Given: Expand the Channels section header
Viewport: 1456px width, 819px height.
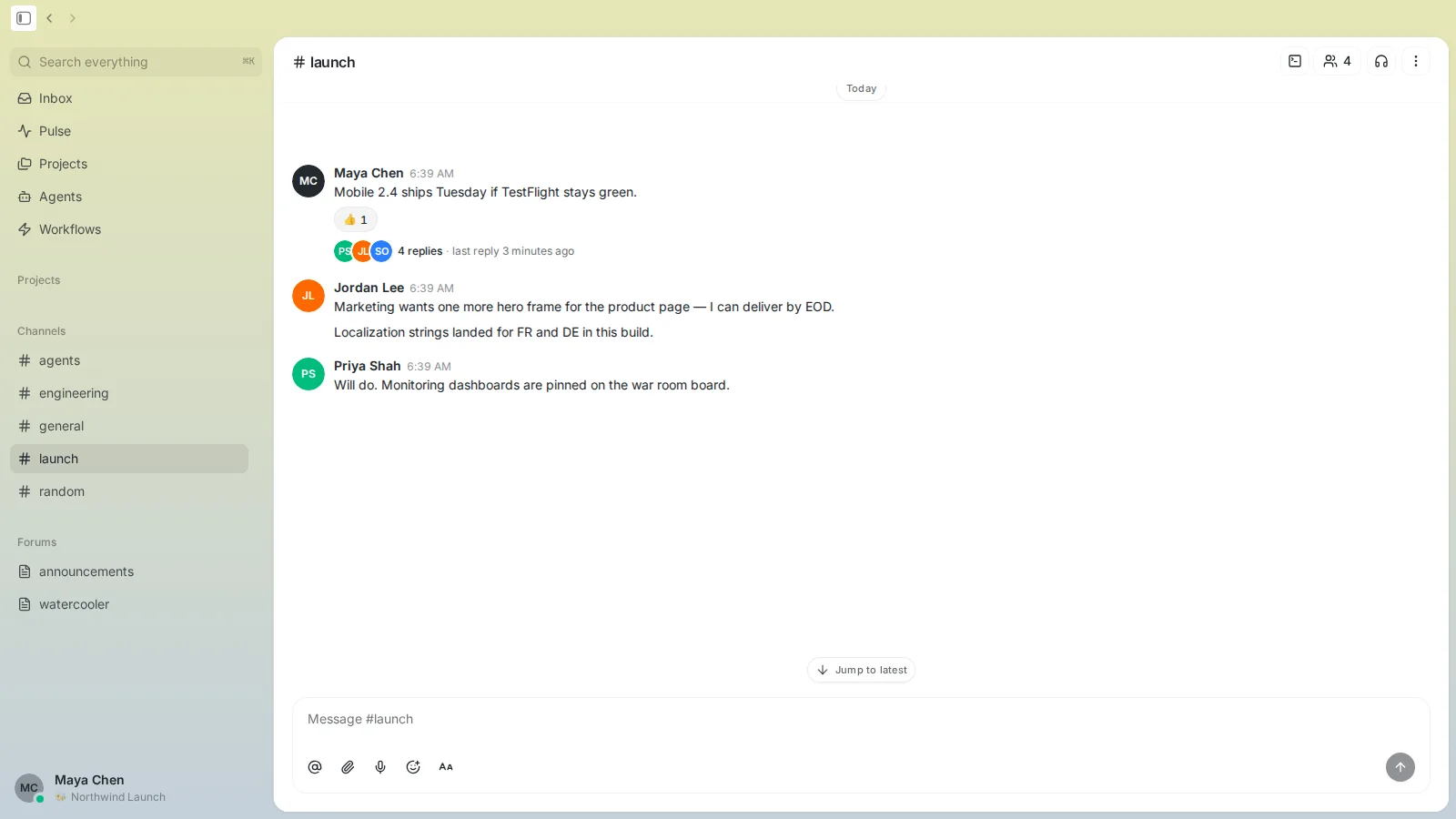Looking at the screenshot, I should [x=42, y=331].
